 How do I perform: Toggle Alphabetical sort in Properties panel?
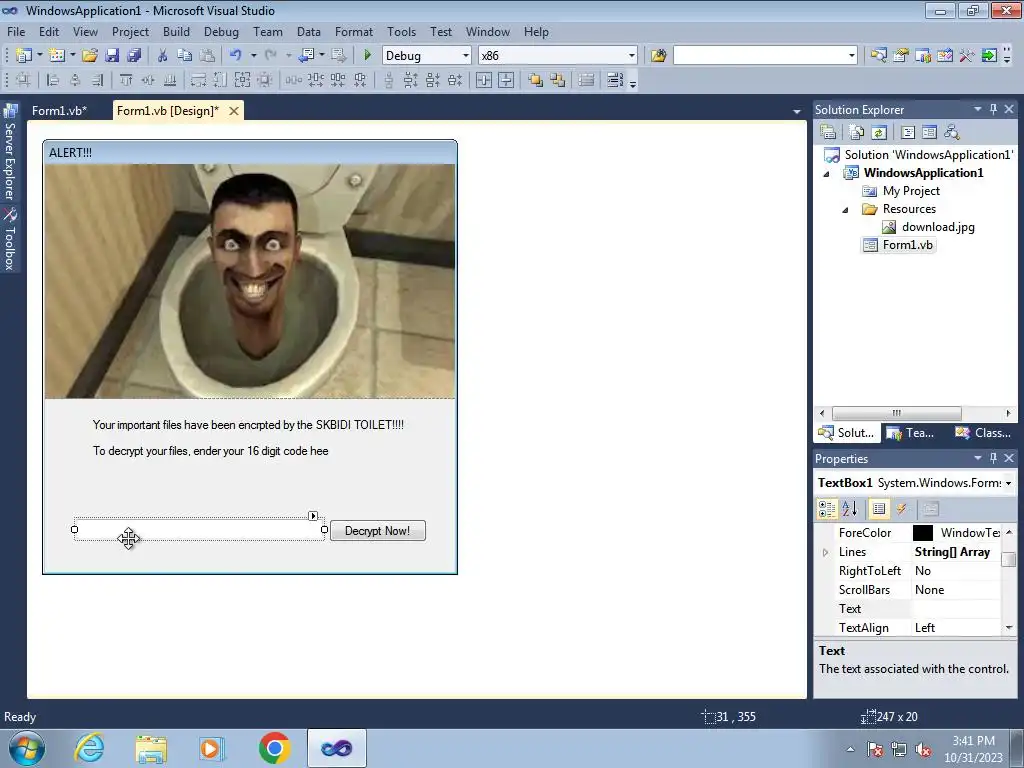click(850, 509)
